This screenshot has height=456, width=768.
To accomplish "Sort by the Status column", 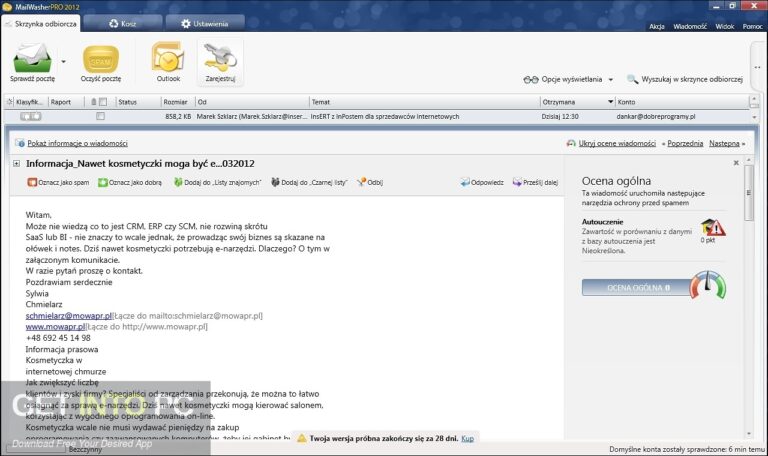I will [x=127, y=102].
